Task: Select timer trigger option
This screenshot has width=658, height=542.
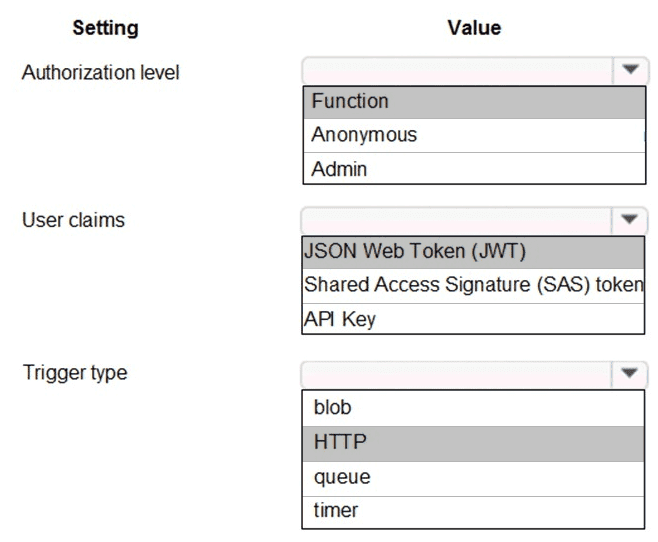Action: [x=474, y=511]
